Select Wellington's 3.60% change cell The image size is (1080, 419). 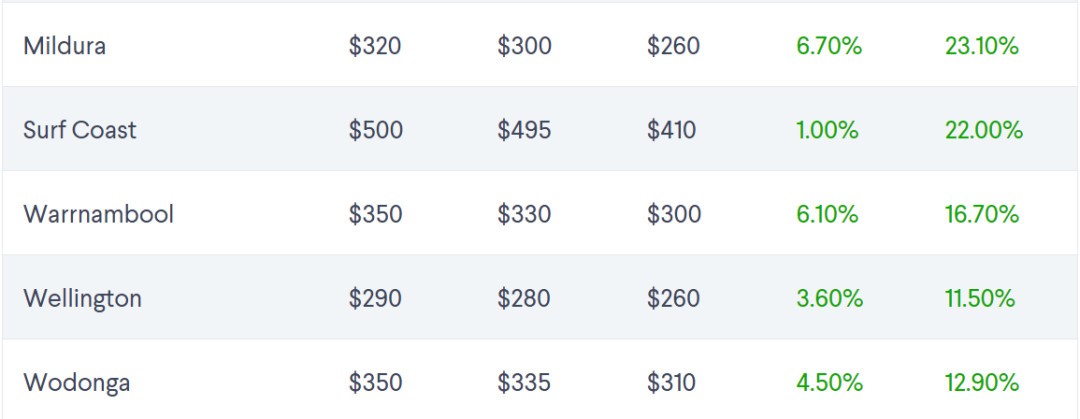(x=829, y=298)
